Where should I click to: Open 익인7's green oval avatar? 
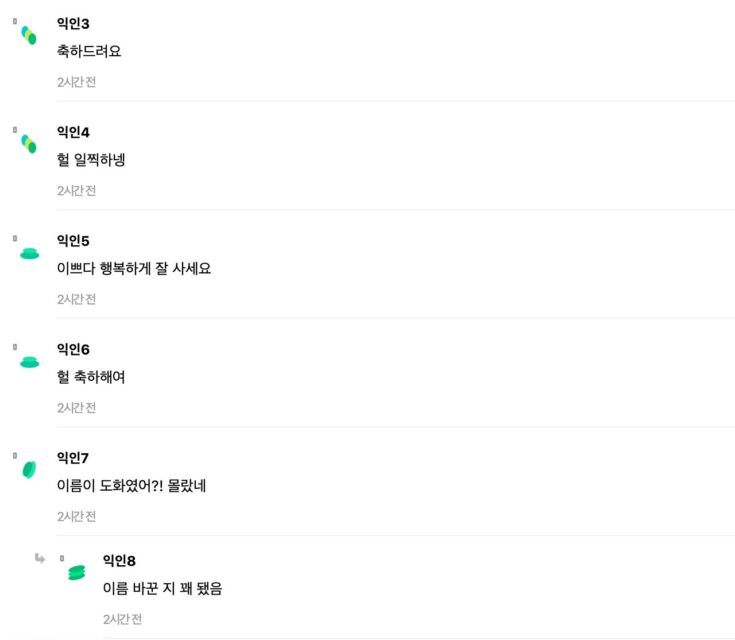29,469
